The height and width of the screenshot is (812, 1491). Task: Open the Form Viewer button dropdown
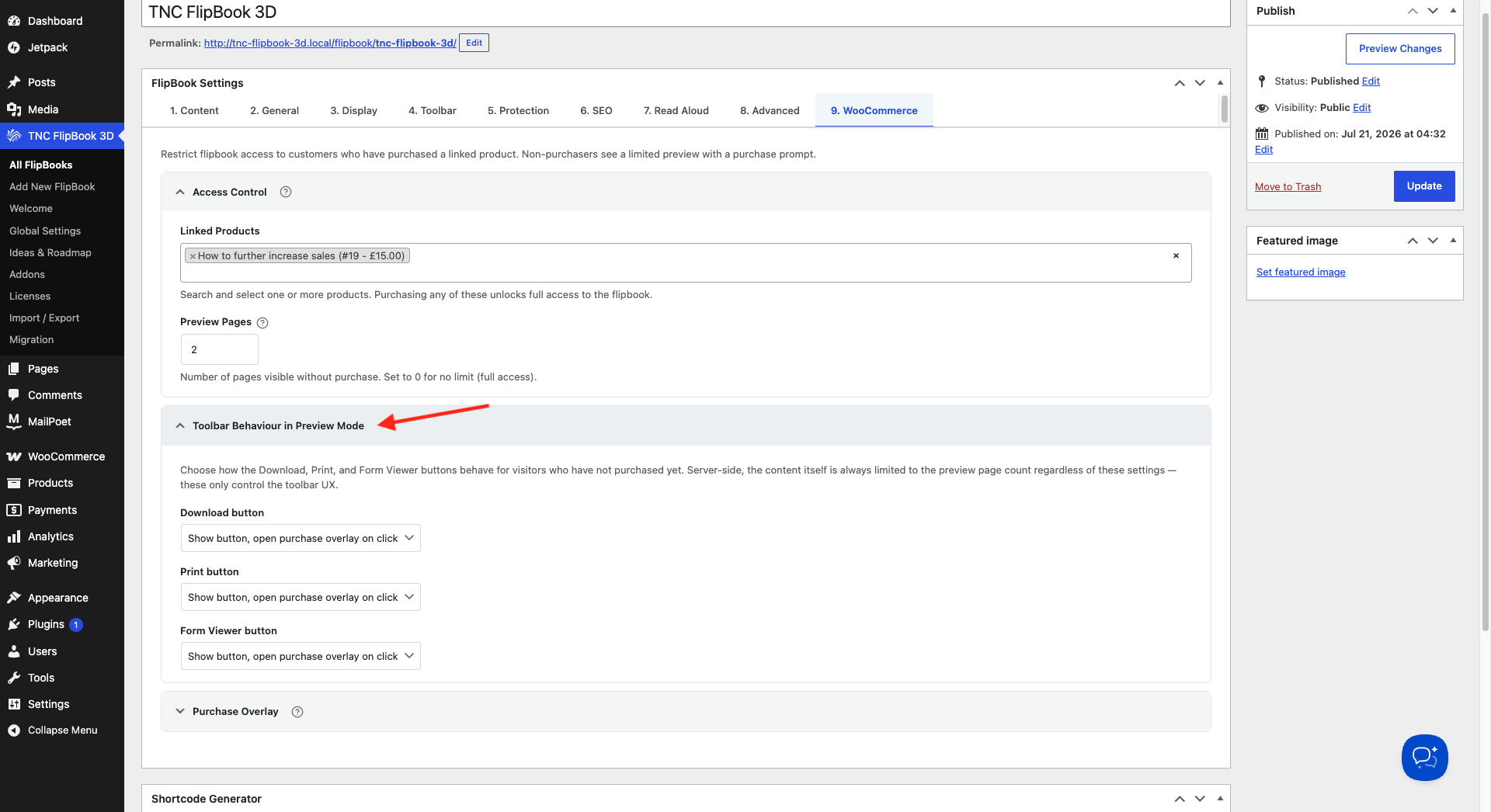tap(301, 656)
